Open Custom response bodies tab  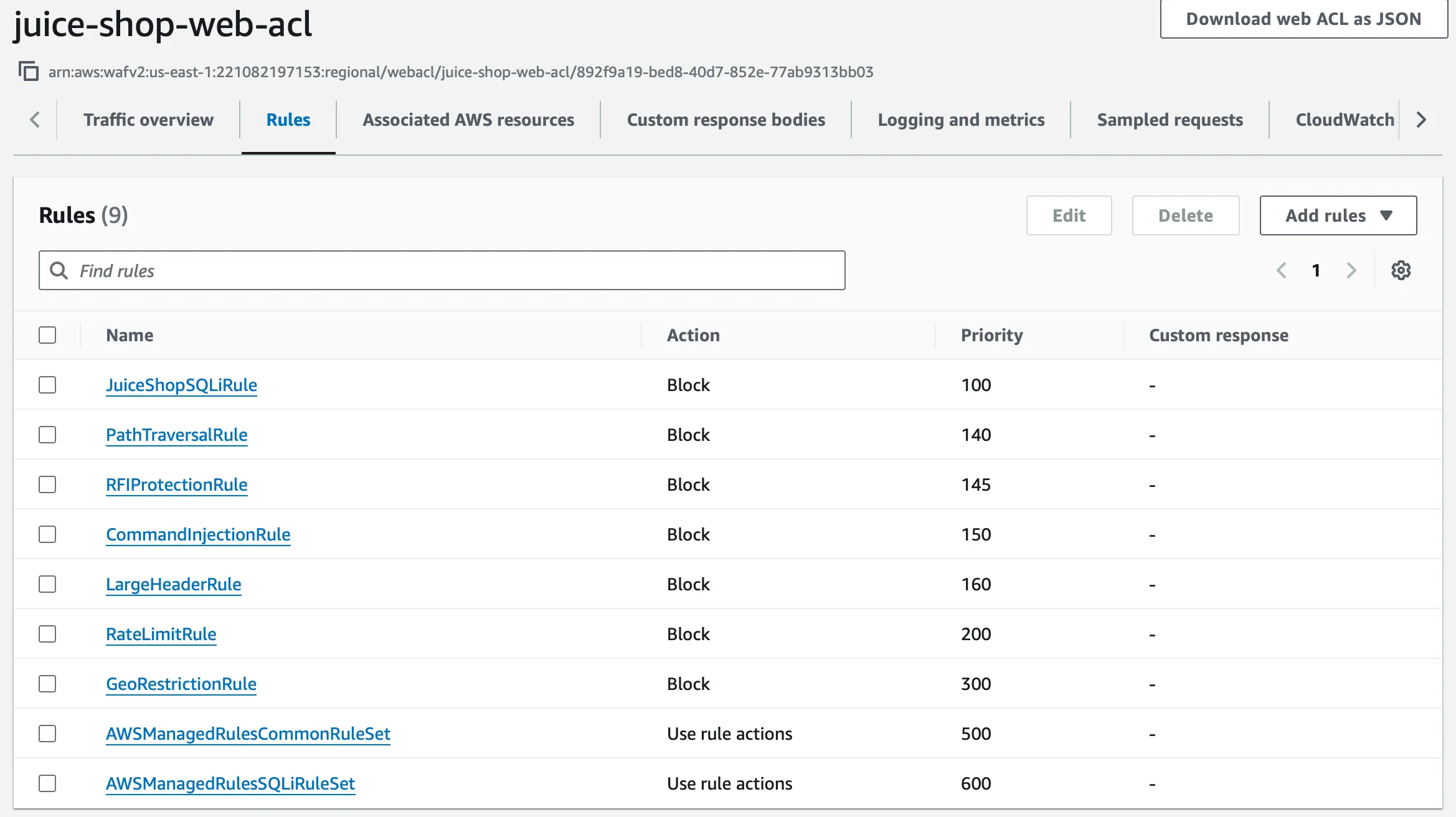[x=726, y=120]
